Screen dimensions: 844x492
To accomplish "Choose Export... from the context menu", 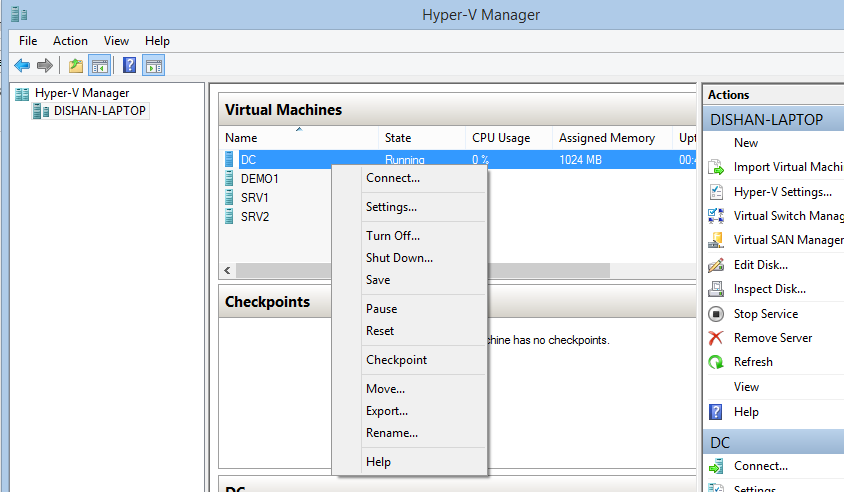I will (x=410, y=411).
